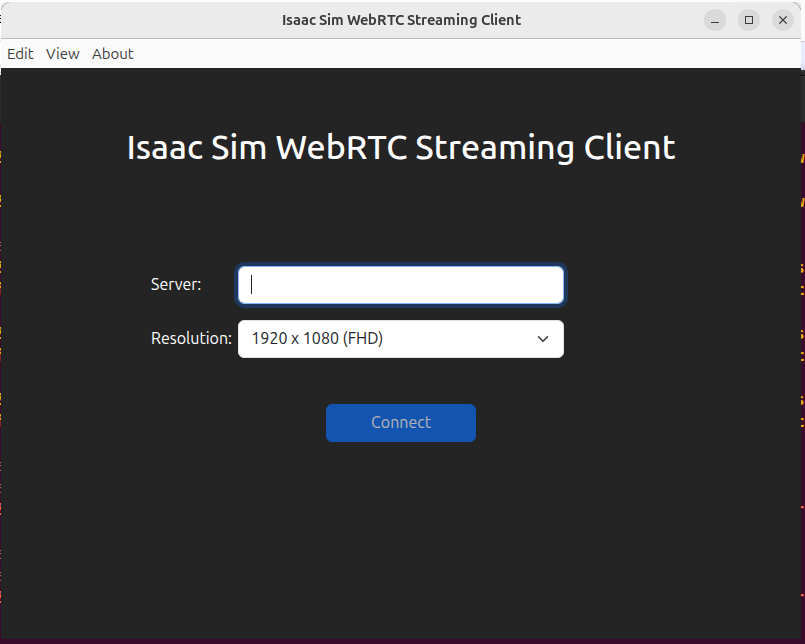Click the large Isaac Sim WebRTC heading
Screen dimensions: 805x644
click(x=401, y=148)
